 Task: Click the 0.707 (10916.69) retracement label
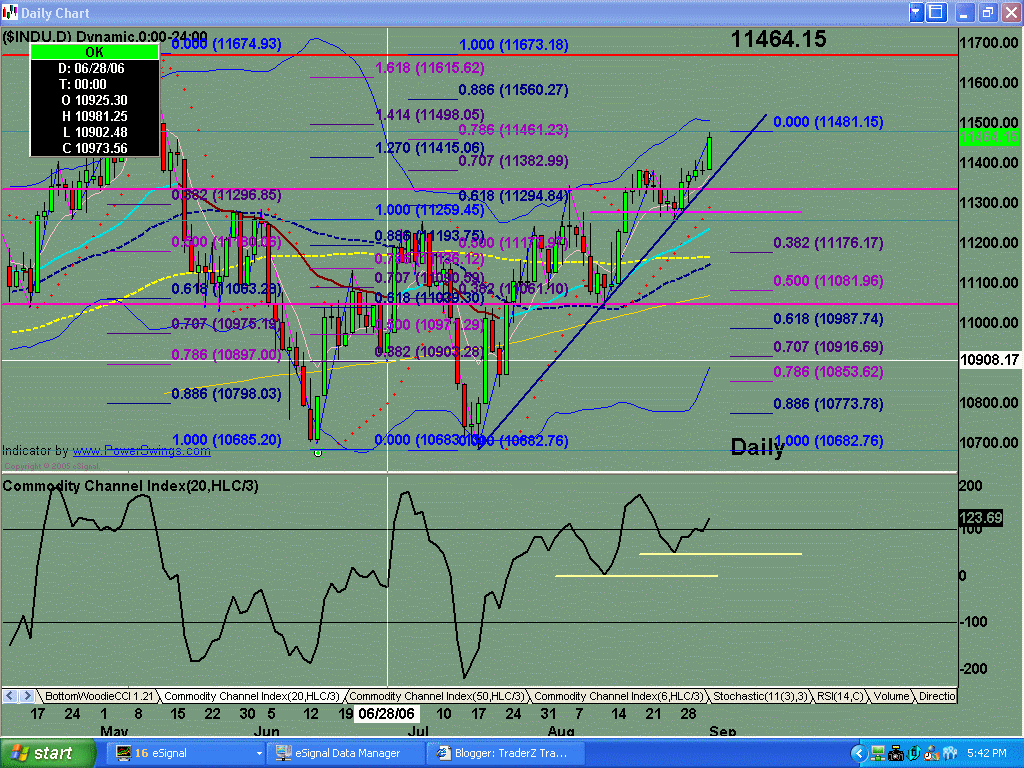point(828,347)
